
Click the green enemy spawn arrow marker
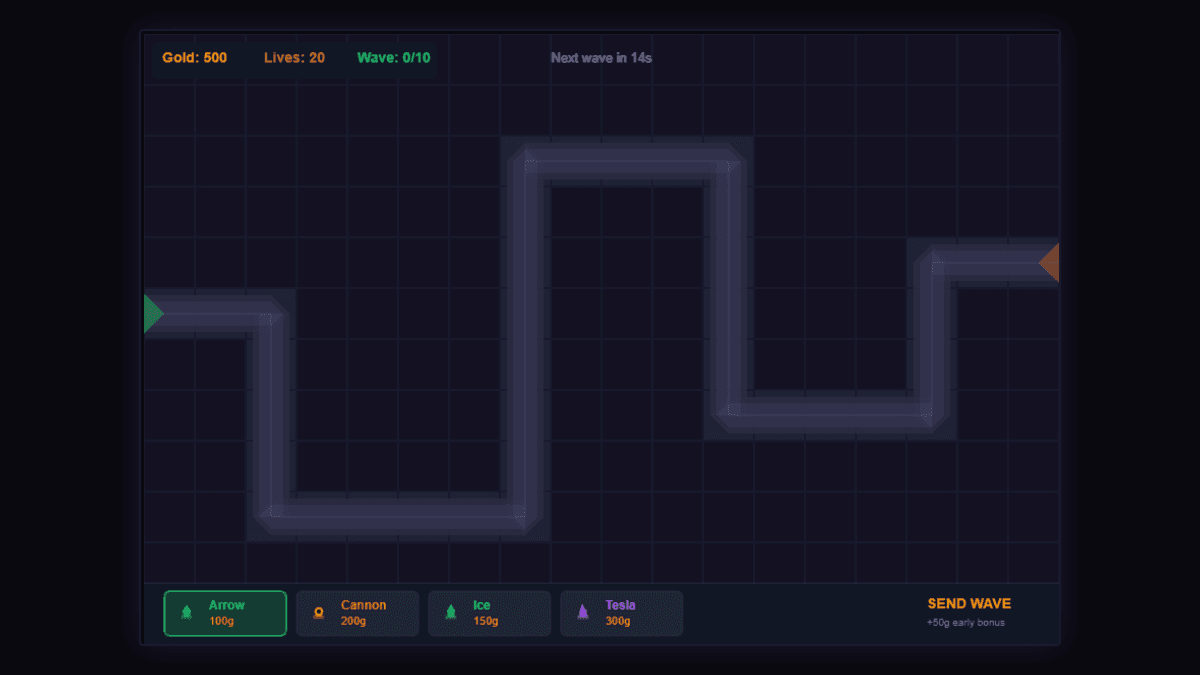point(153,314)
